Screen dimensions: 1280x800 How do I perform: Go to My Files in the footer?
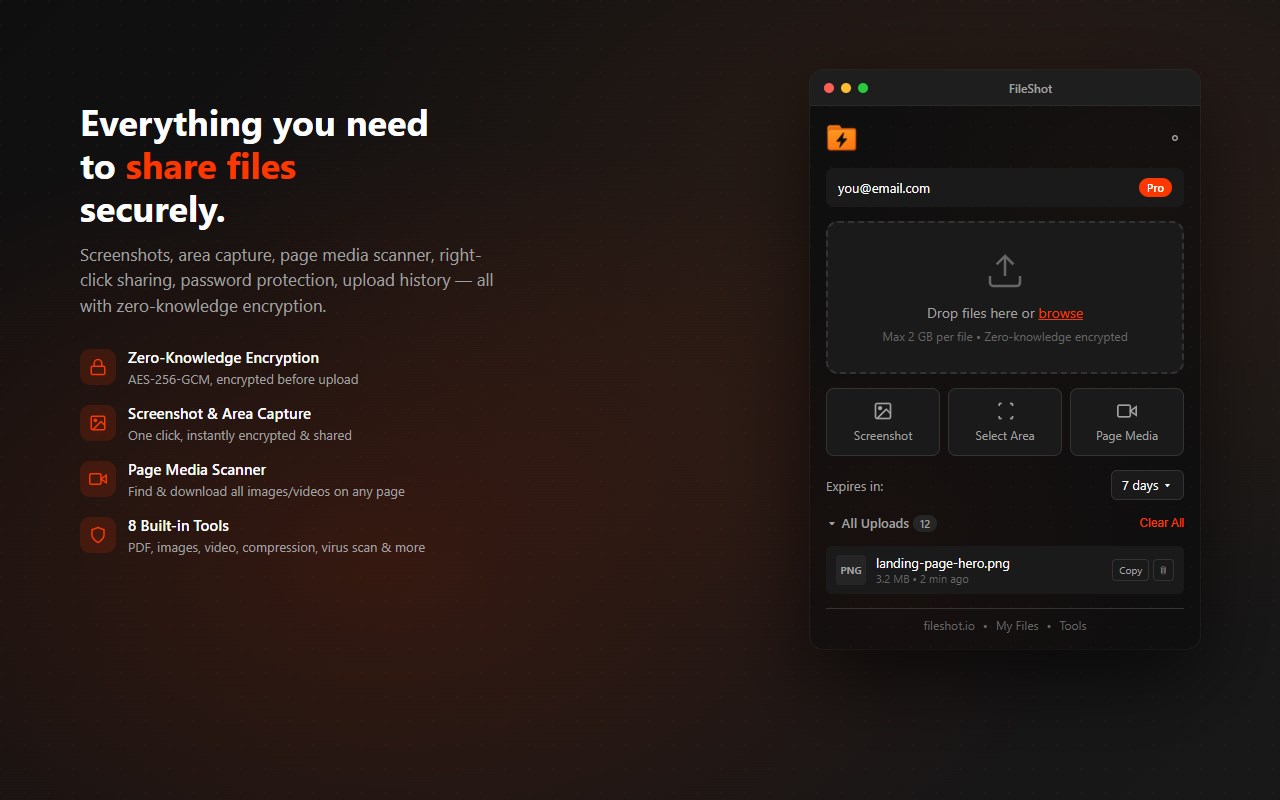tap(1017, 626)
